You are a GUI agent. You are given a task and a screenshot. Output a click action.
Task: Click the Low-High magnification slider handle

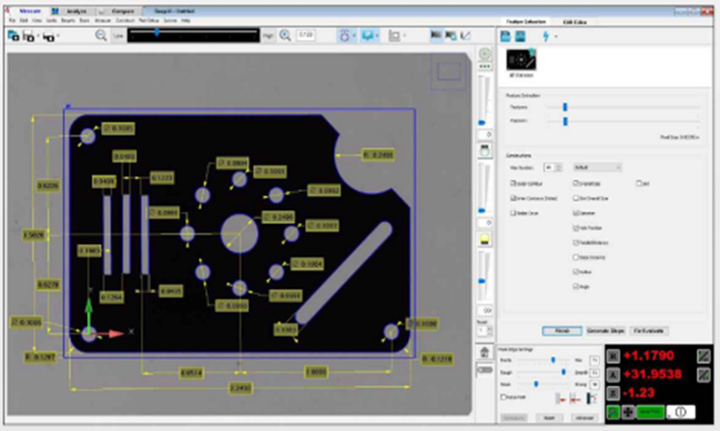point(157,32)
